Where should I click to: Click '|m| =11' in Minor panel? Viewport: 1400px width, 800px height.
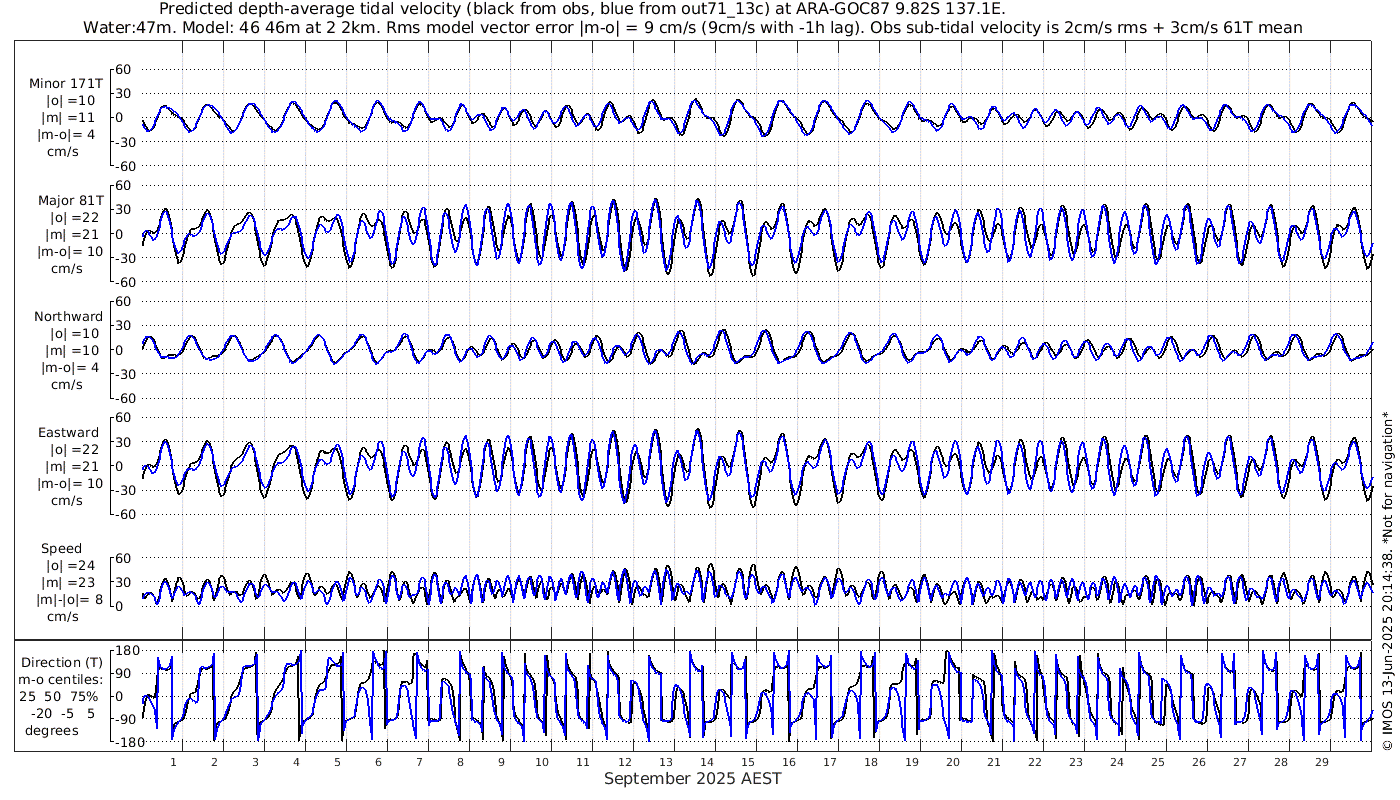70,118
